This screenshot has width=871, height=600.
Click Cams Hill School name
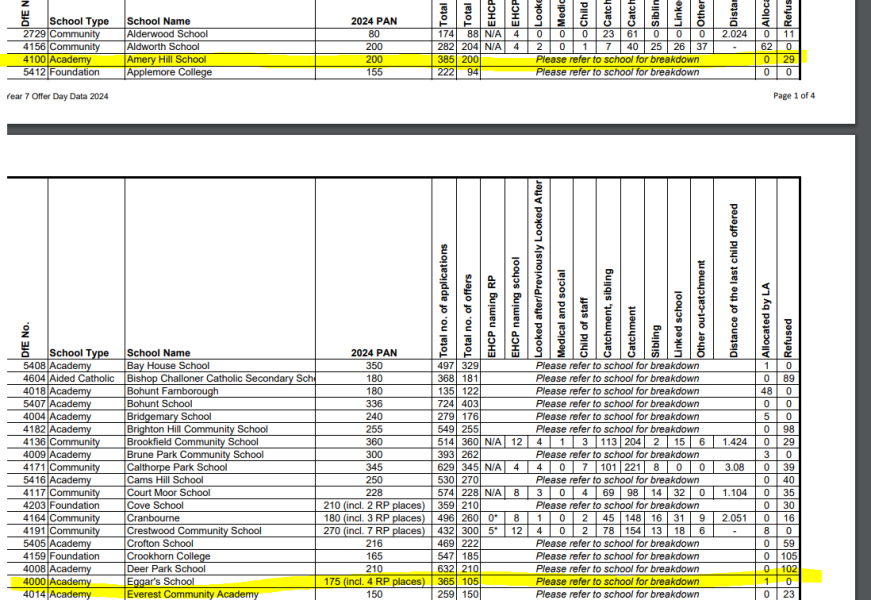coord(165,480)
